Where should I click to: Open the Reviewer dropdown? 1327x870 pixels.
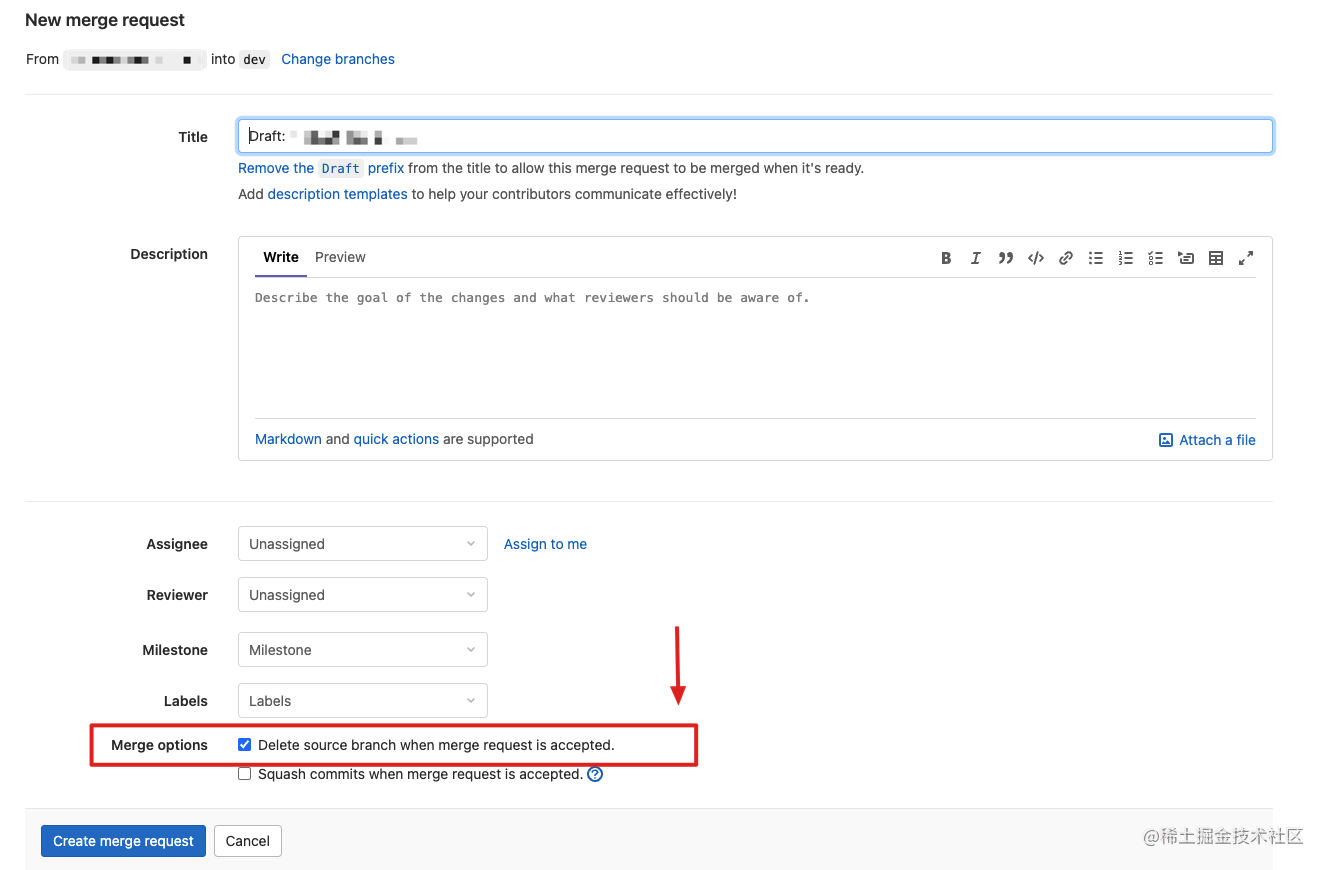tap(362, 595)
